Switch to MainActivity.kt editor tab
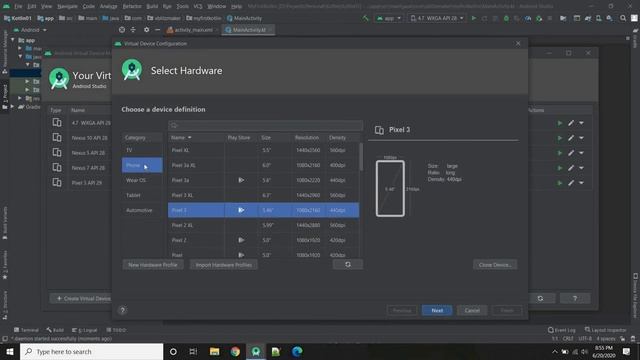This screenshot has height=360, width=640. 249,30
